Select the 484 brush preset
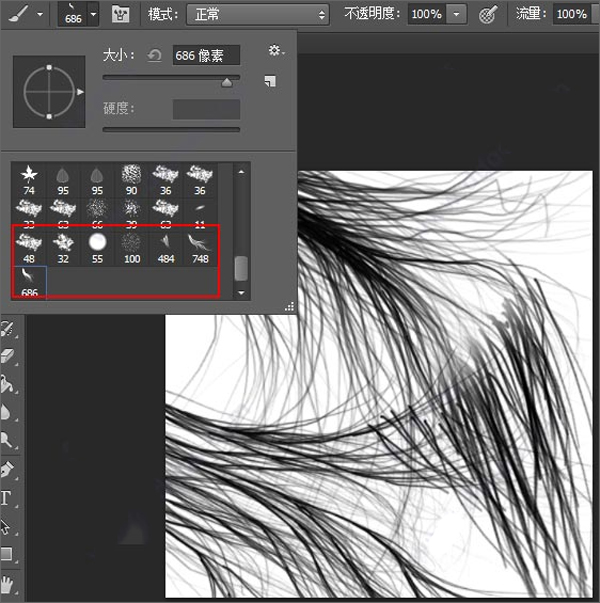This screenshot has height=603, width=600. 166,248
